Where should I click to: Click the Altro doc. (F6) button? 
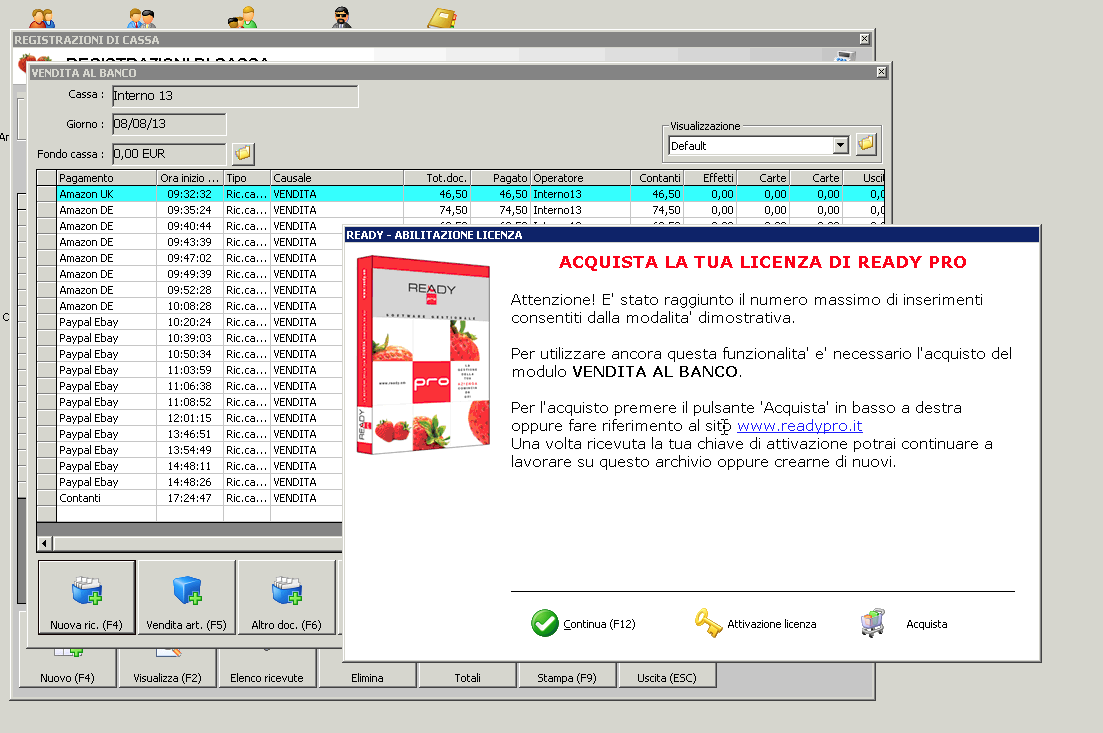click(x=286, y=597)
